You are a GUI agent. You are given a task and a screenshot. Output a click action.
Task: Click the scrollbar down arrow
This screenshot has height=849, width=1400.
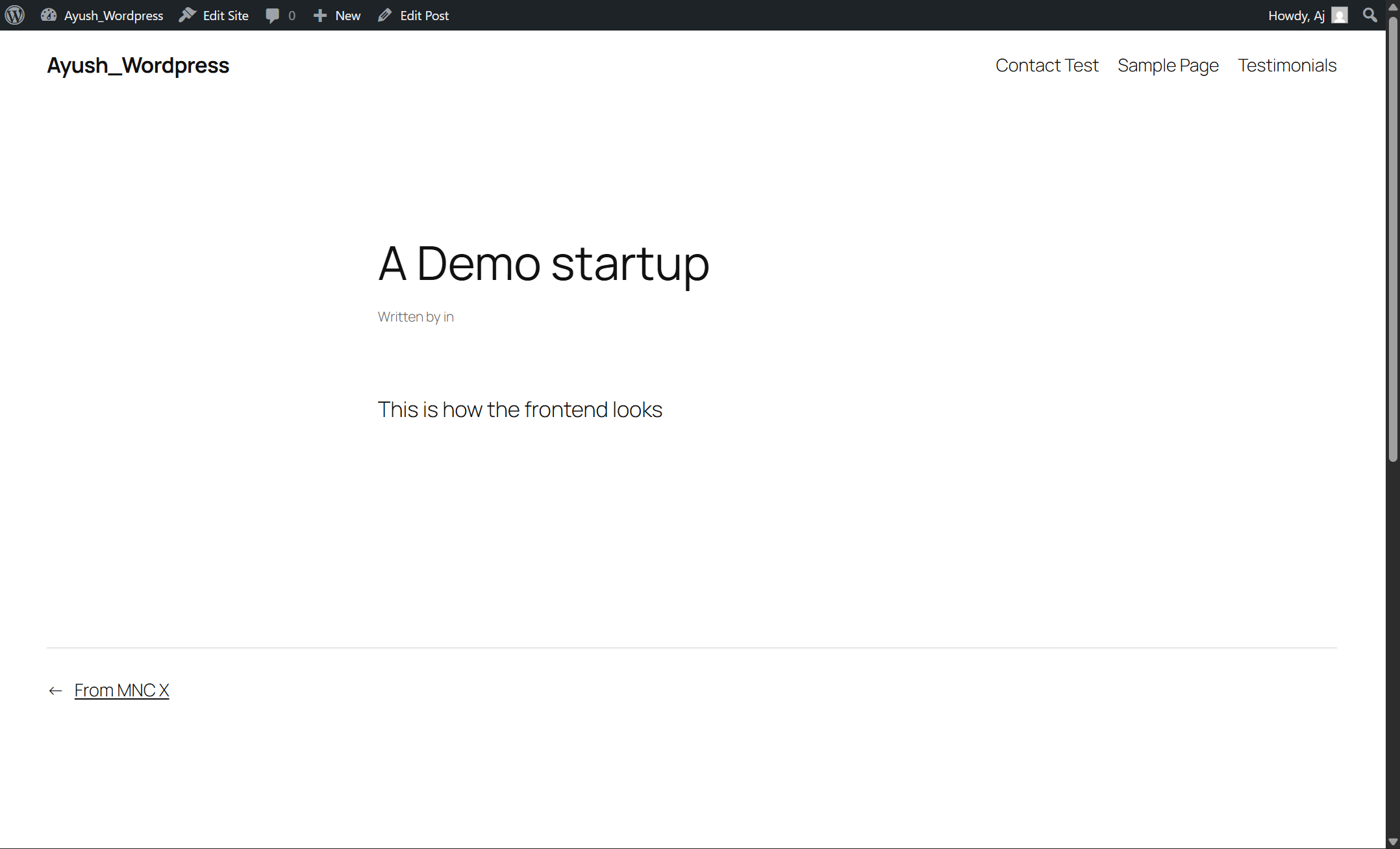click(1393, 842)
